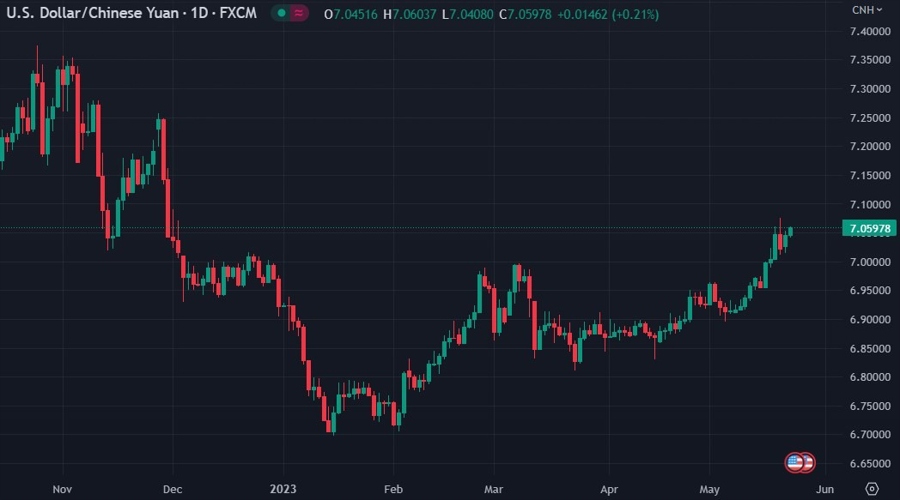The width and height of the screenshot is (900, 500).
Task: Open chart settings gear icon
Action: 872,489
